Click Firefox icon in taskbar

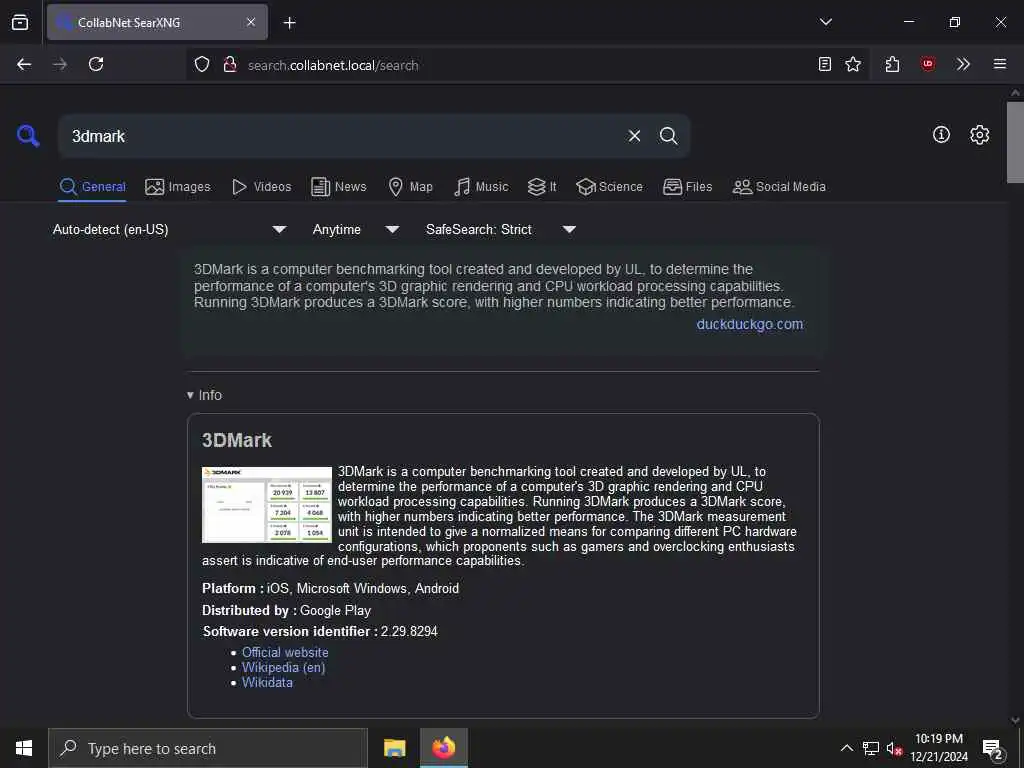443,748
